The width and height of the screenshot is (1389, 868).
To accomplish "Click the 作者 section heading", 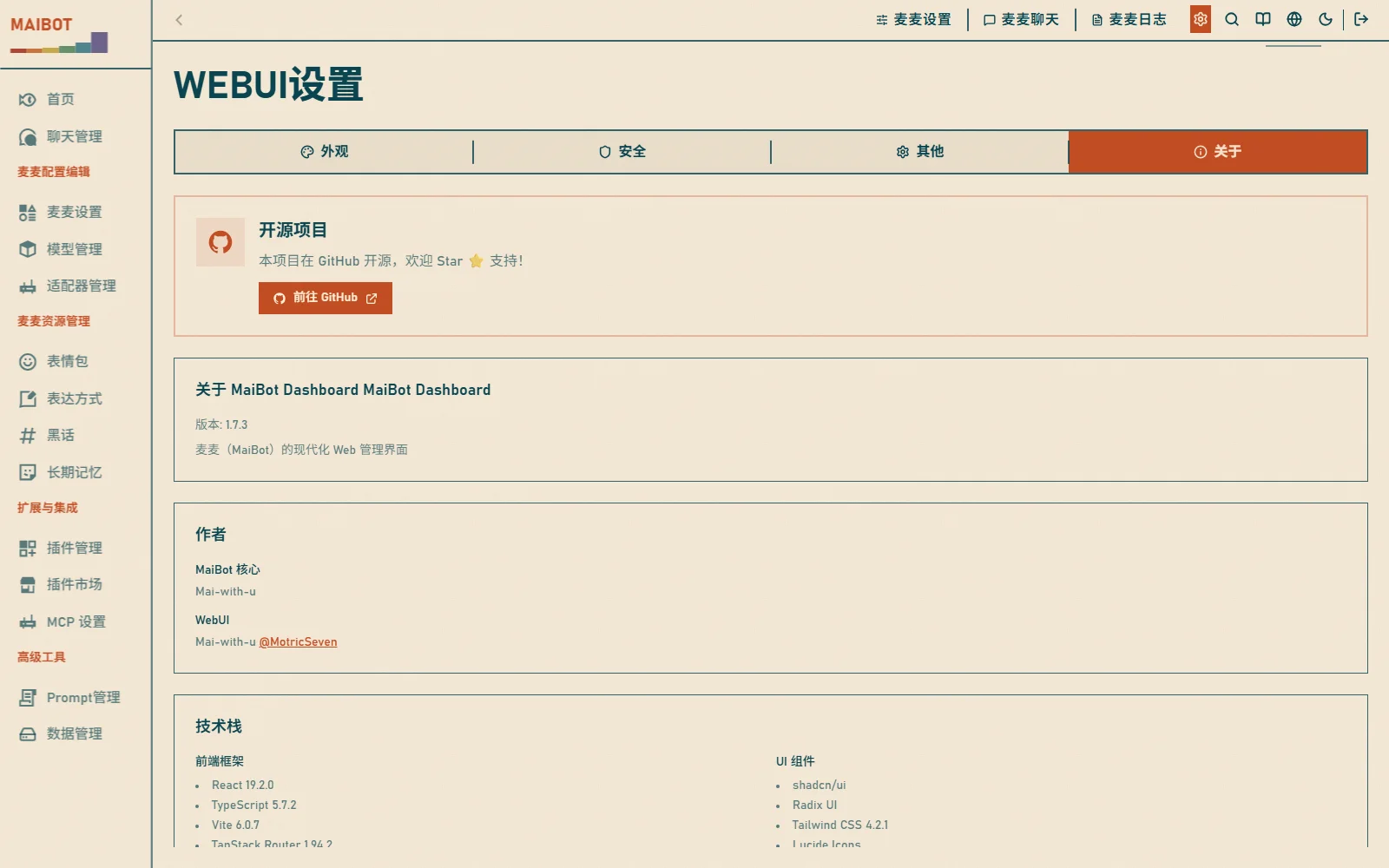I will coord(211,534).
